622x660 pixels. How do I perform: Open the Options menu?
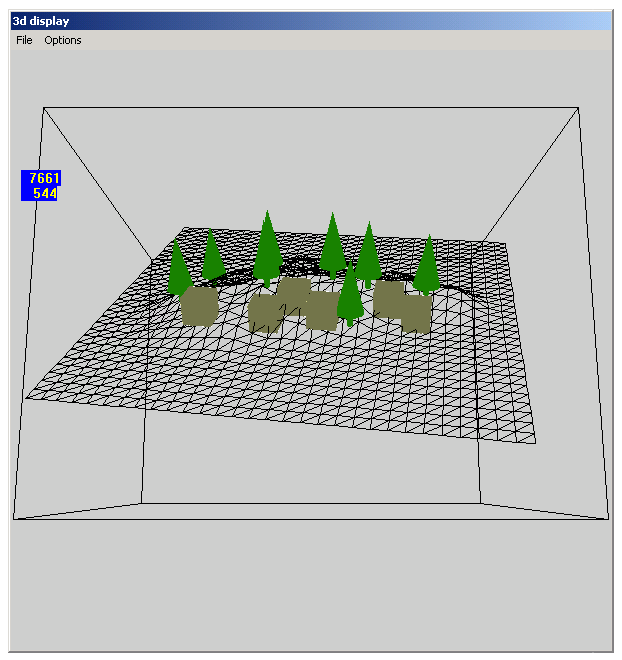tap(63, 40)
